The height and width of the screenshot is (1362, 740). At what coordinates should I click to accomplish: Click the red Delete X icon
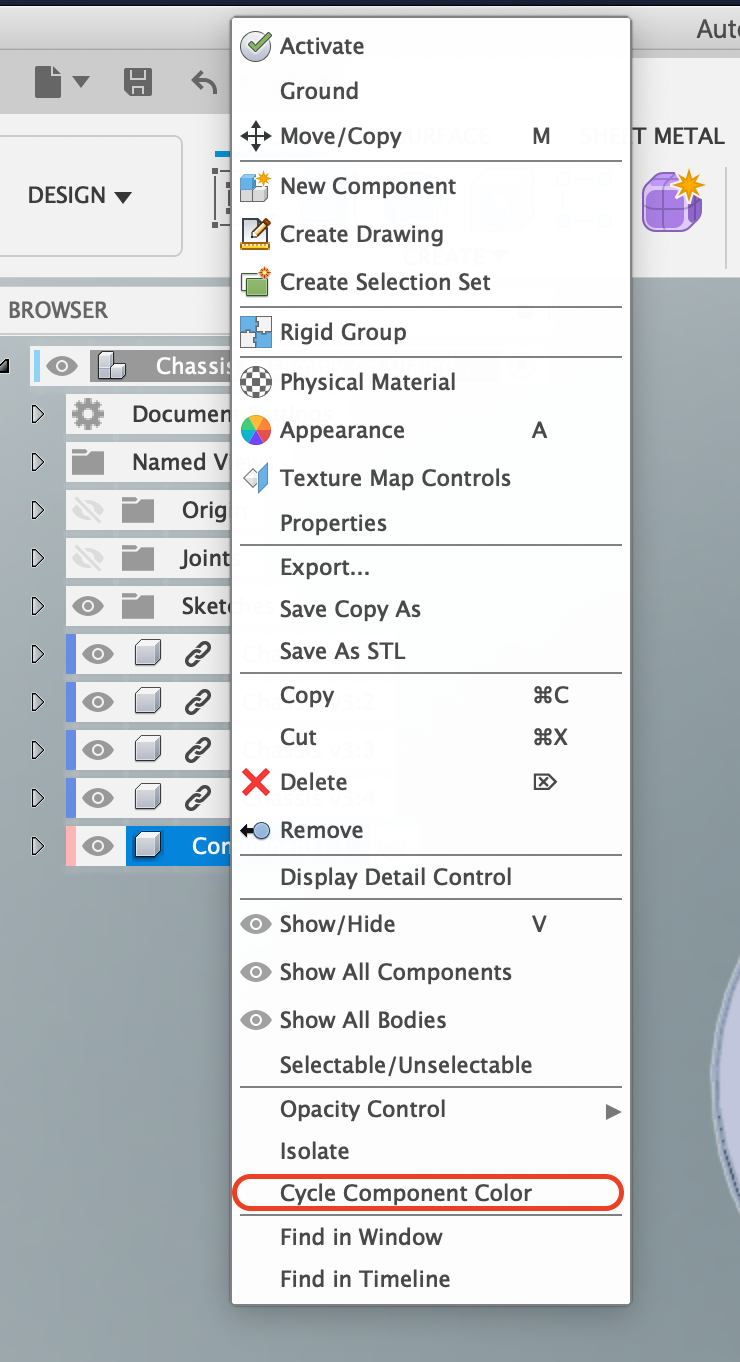tap(257, 782)
